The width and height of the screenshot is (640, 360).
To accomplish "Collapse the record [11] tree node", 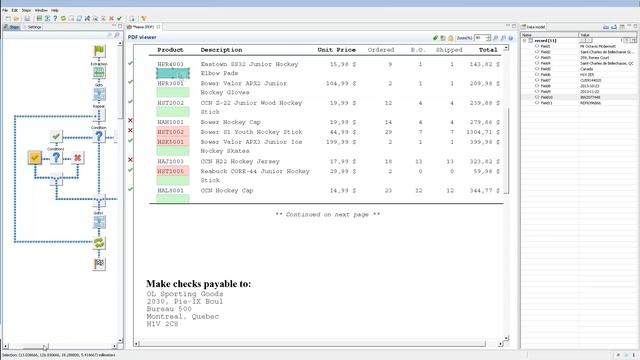I will pyautogui.click(x=524, y=41).
